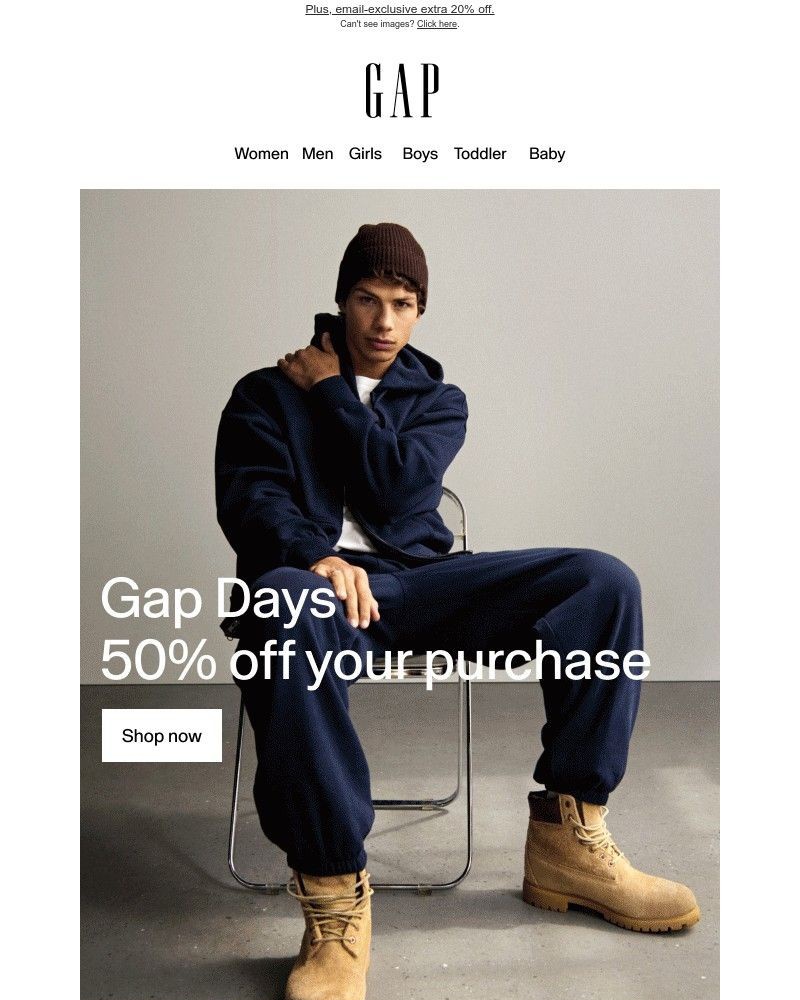Click the 'Gap Days' headline text

coord(218,598)
